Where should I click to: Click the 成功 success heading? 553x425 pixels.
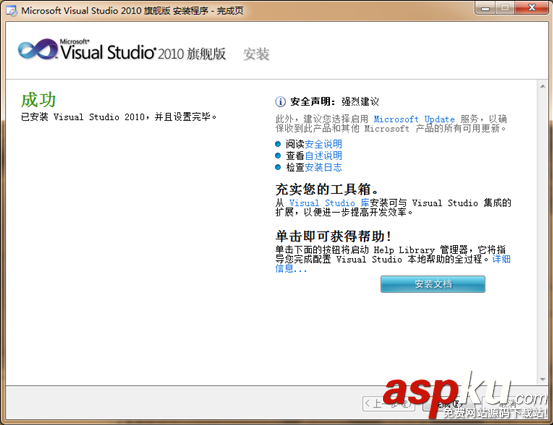pos(38,100)
